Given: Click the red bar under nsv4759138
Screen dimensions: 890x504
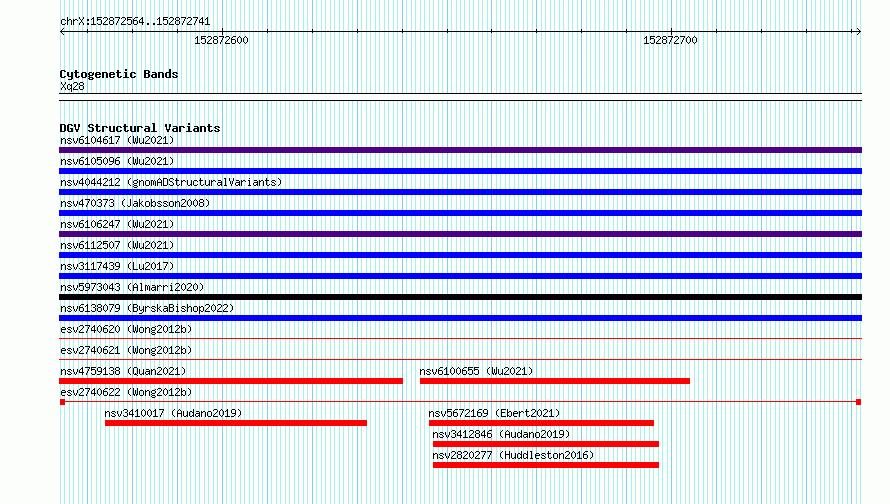Looking at the screenshot, I should click(231, 381).
